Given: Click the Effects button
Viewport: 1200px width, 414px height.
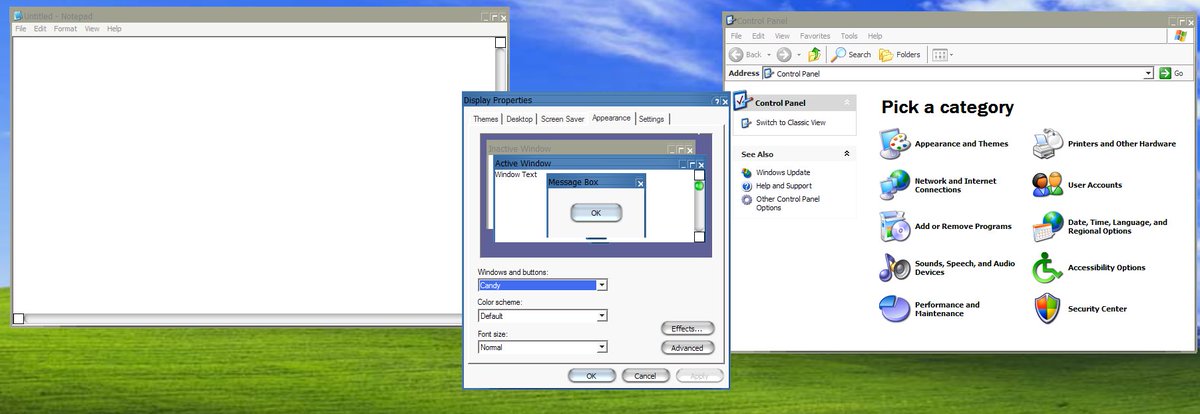Looking at the screenshot, I should point(687,328).
